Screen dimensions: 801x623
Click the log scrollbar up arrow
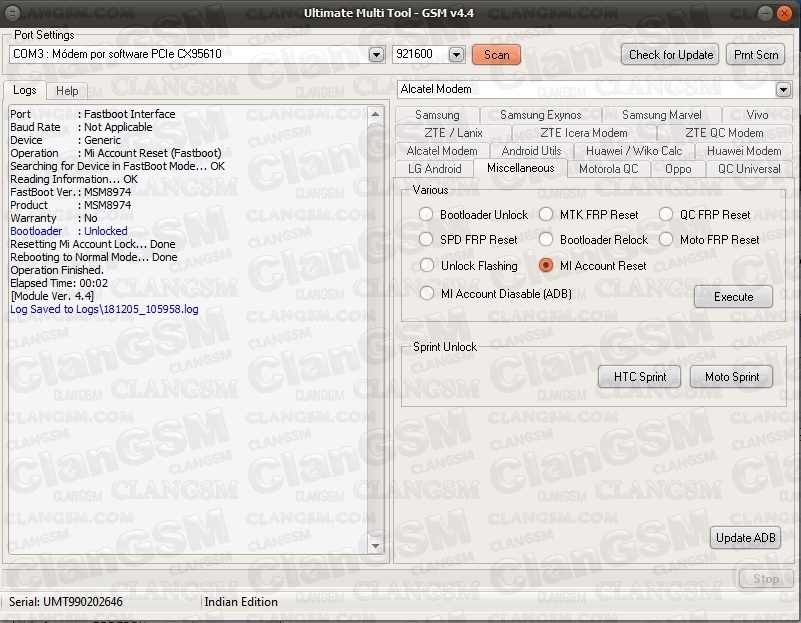click(x=375, y=114)
